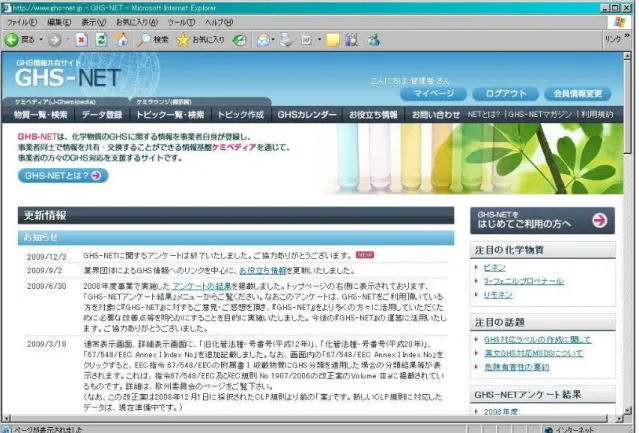The width and height of the screenshot is (639, 433).
Task: Open トピック作成 navigation item
Action: pos(240,115)
